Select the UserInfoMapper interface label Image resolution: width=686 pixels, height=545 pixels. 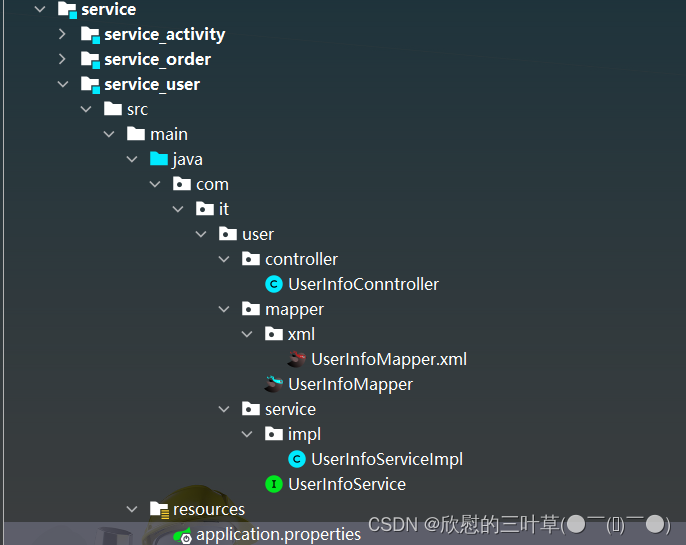pos(350,385)
